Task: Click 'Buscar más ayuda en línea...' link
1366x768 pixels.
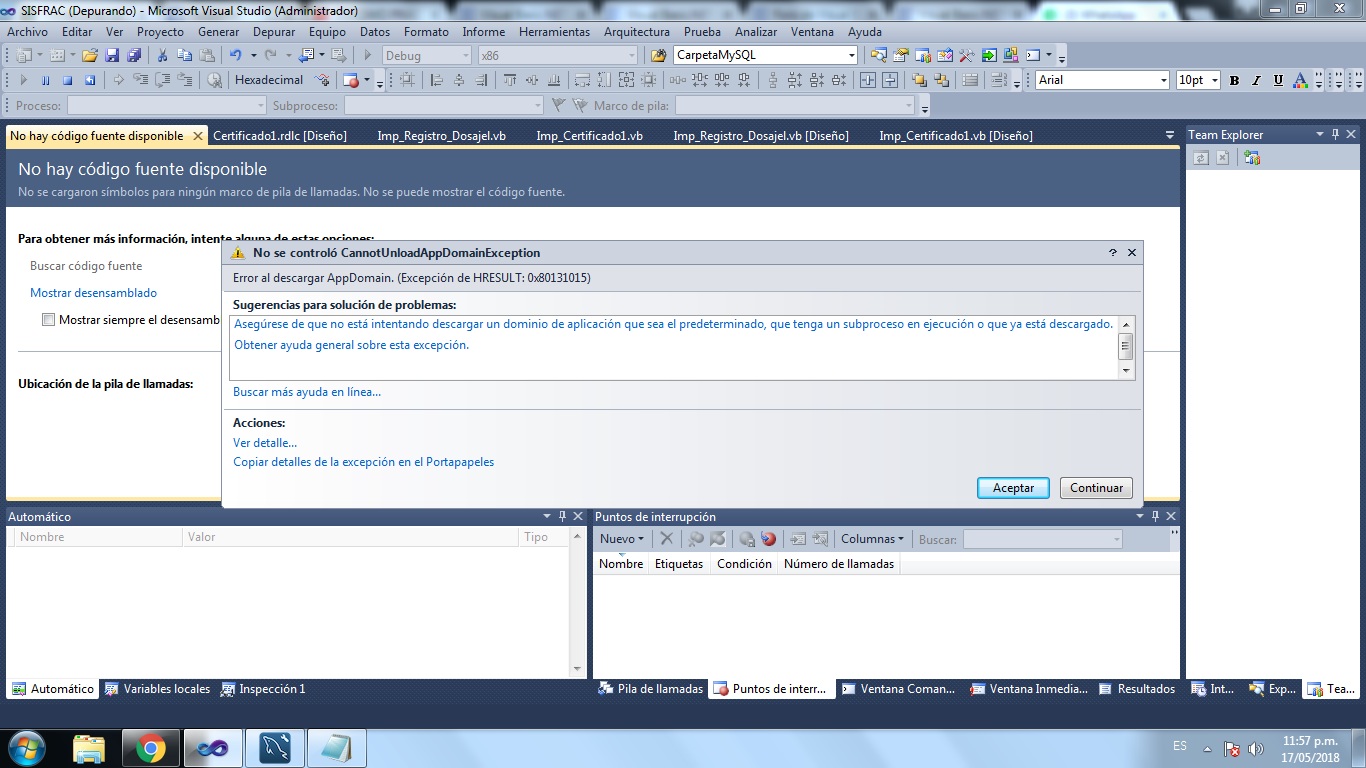Action: (307, 392)
